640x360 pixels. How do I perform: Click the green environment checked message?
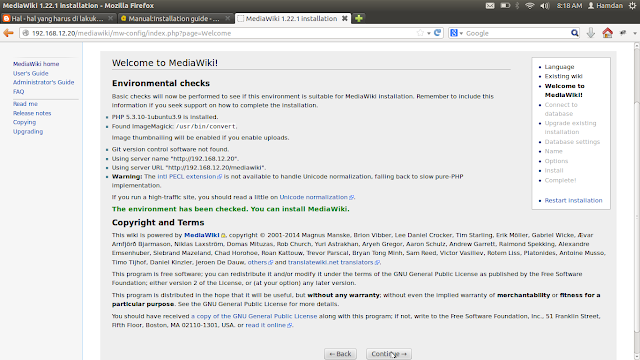[x=231, y=209]
